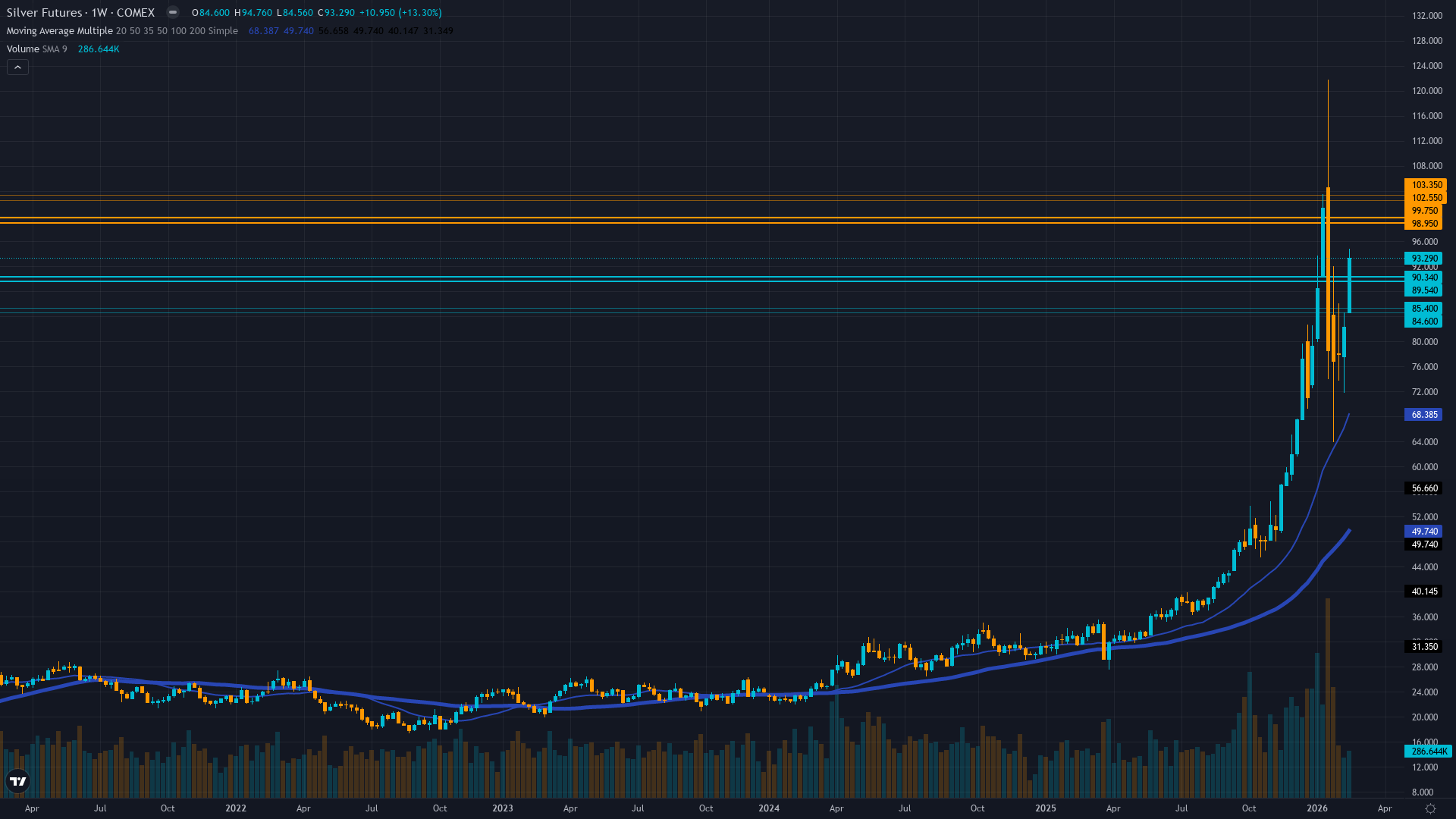Image resolution: width=1456 pixels, height=819 pixels.
Task: Select the Moving Average Multiple indicator legend
Action: point(122,31)
